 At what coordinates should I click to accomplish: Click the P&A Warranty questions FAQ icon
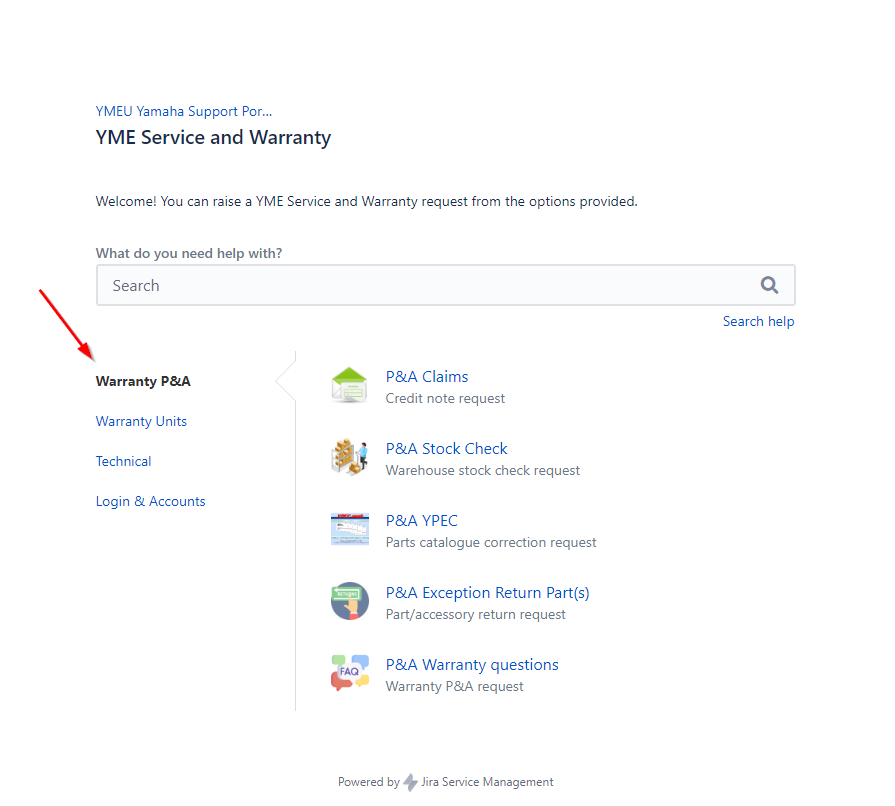[349, 672]
